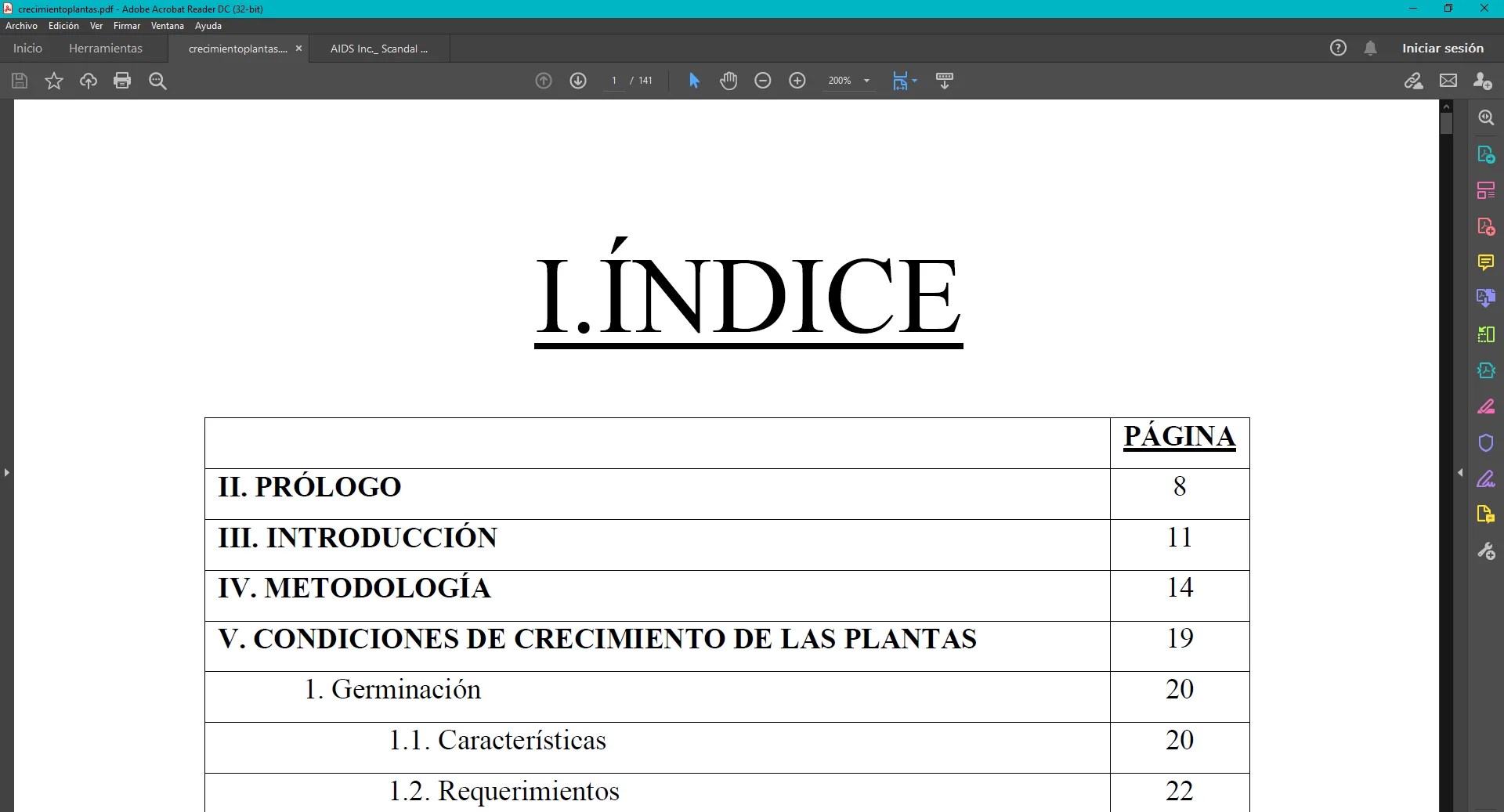Open the Ver menu
Screen dimensions: 1504x812
click(96, 26)
